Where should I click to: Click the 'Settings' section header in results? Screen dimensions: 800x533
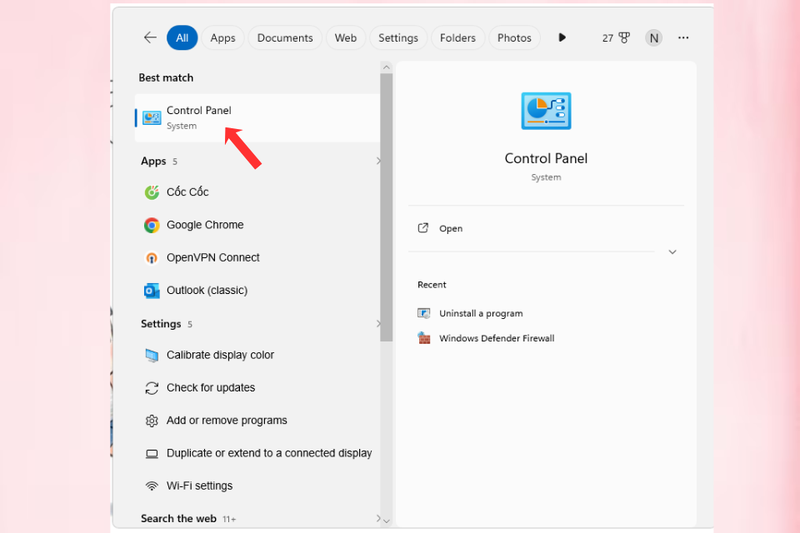pos(161,324)
